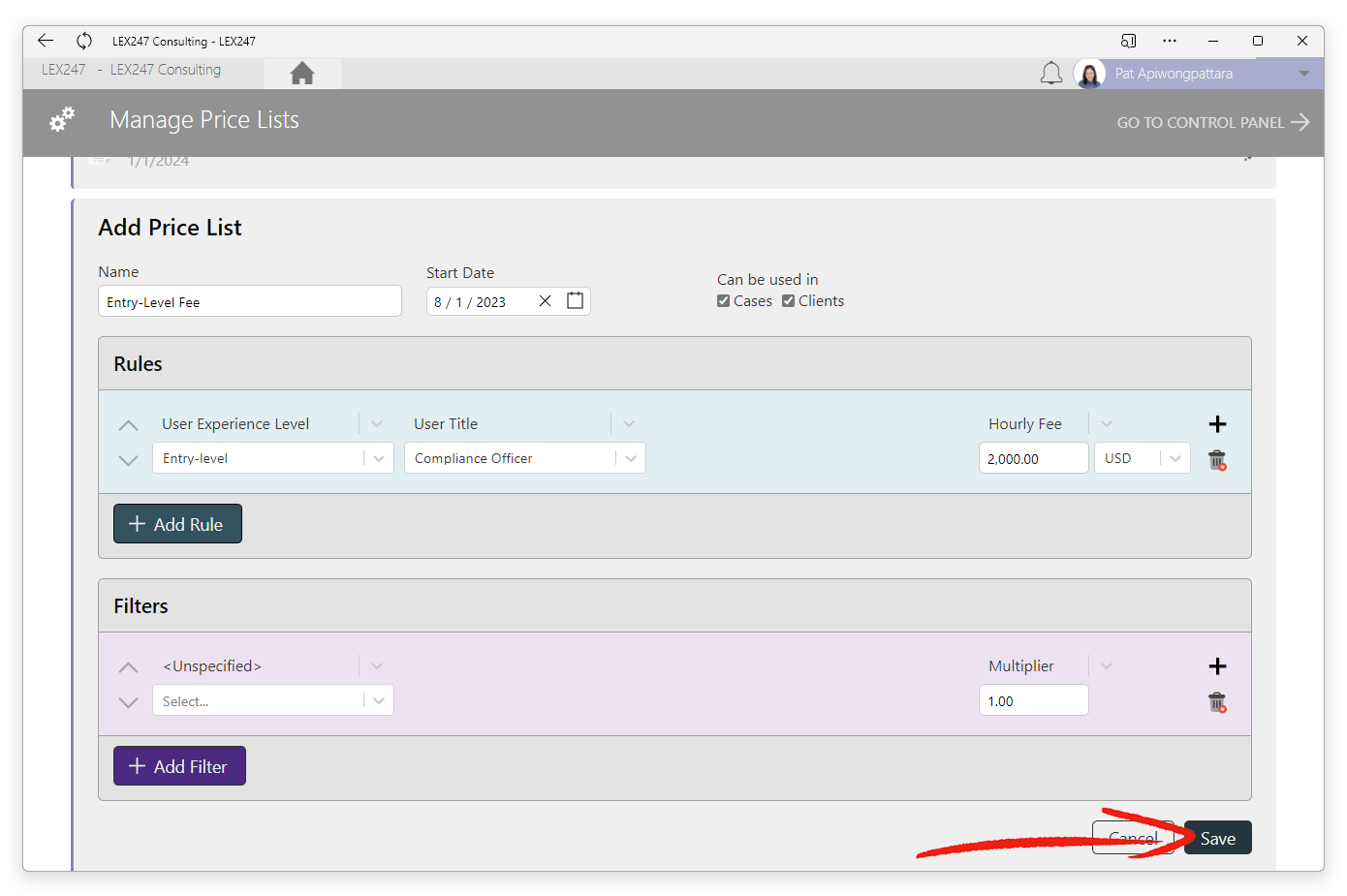Uncheck the Cases checkbox
1347x896 pixels.
point(723,300)
